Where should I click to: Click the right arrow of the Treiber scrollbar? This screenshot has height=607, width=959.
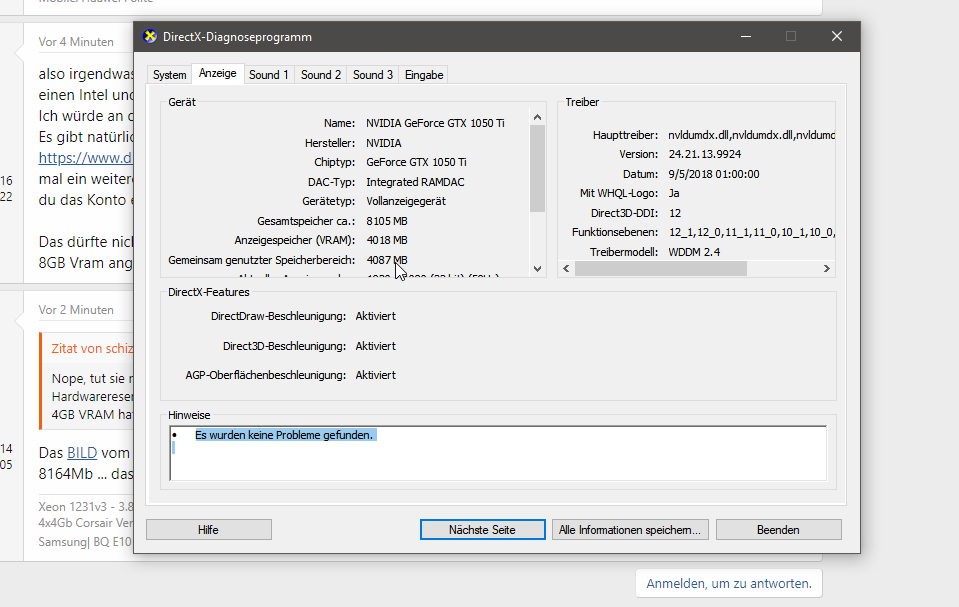826,268
